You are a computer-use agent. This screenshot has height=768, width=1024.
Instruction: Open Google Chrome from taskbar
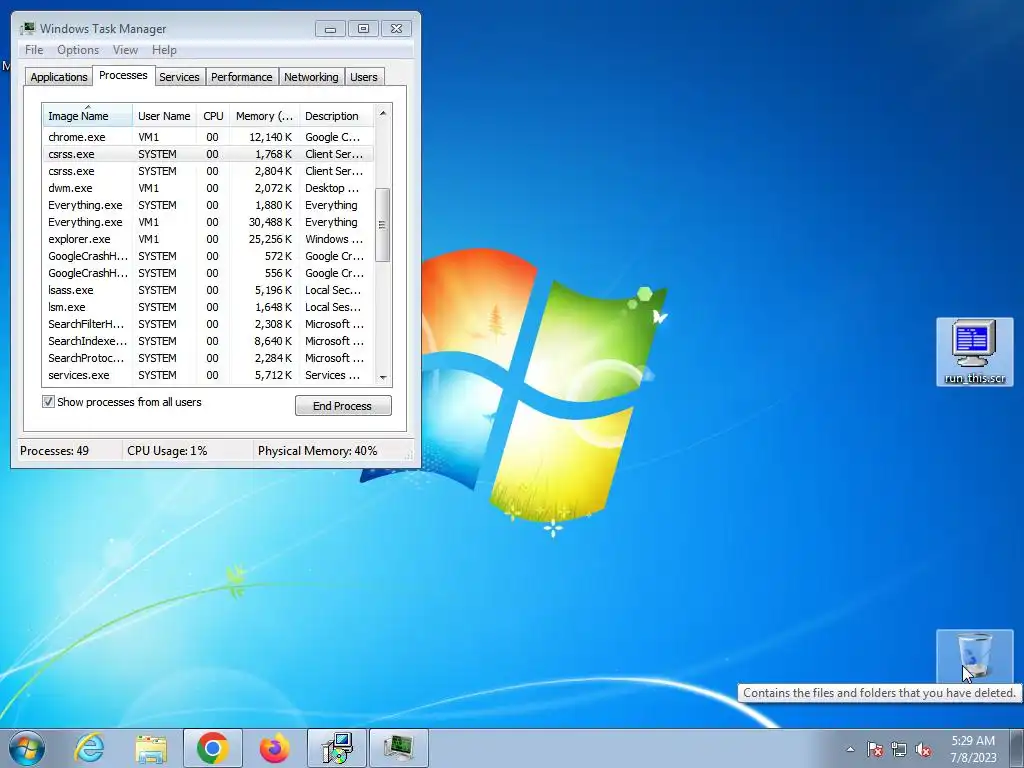point(212,748)
